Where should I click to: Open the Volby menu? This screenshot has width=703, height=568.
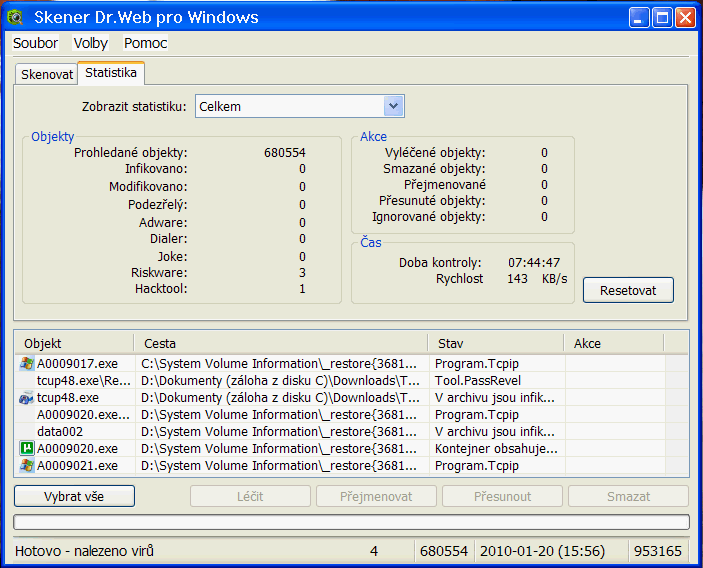pyautogui.click(x=91, y=43)
